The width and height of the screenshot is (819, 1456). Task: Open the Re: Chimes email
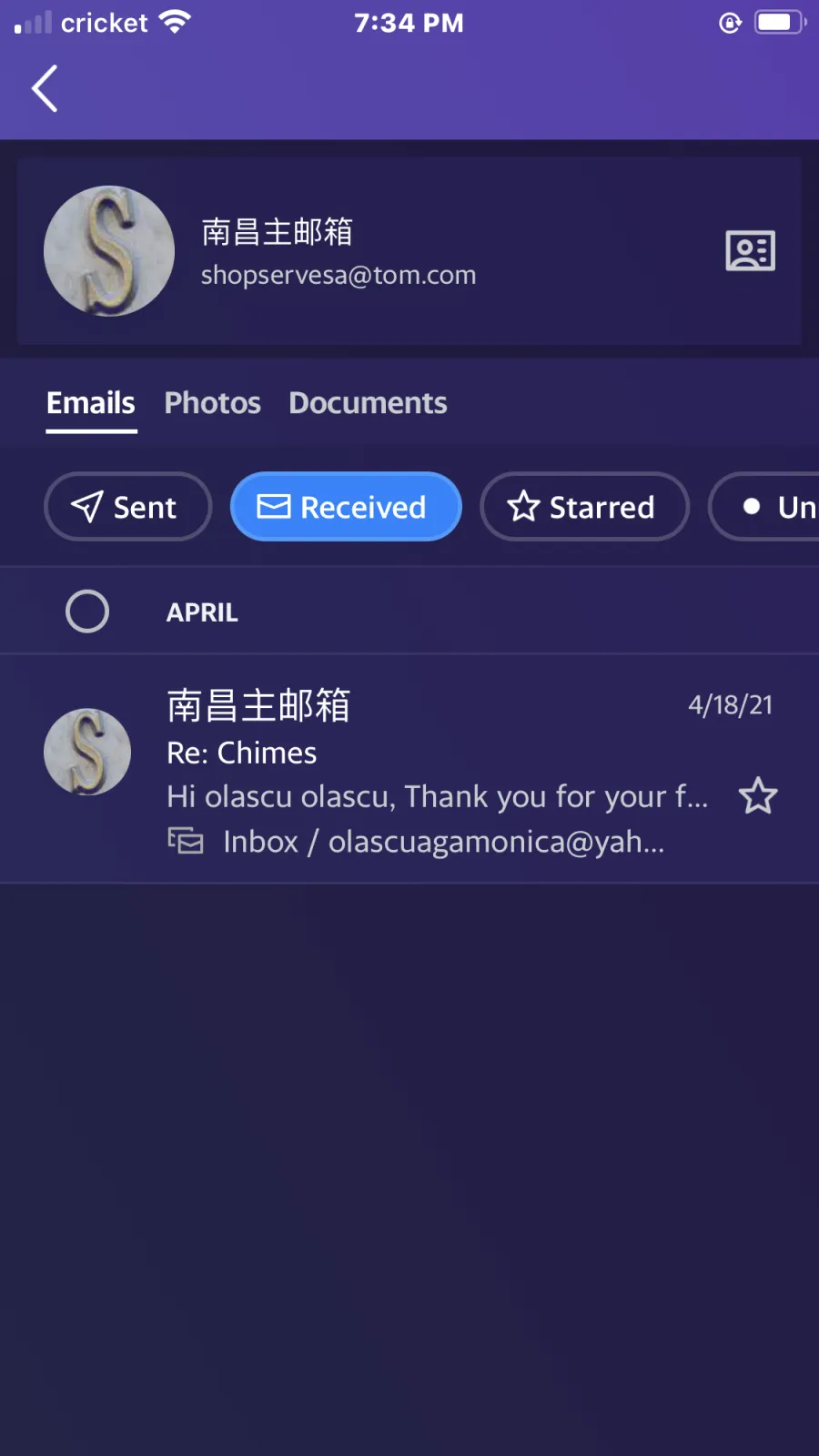coord(409,769)
